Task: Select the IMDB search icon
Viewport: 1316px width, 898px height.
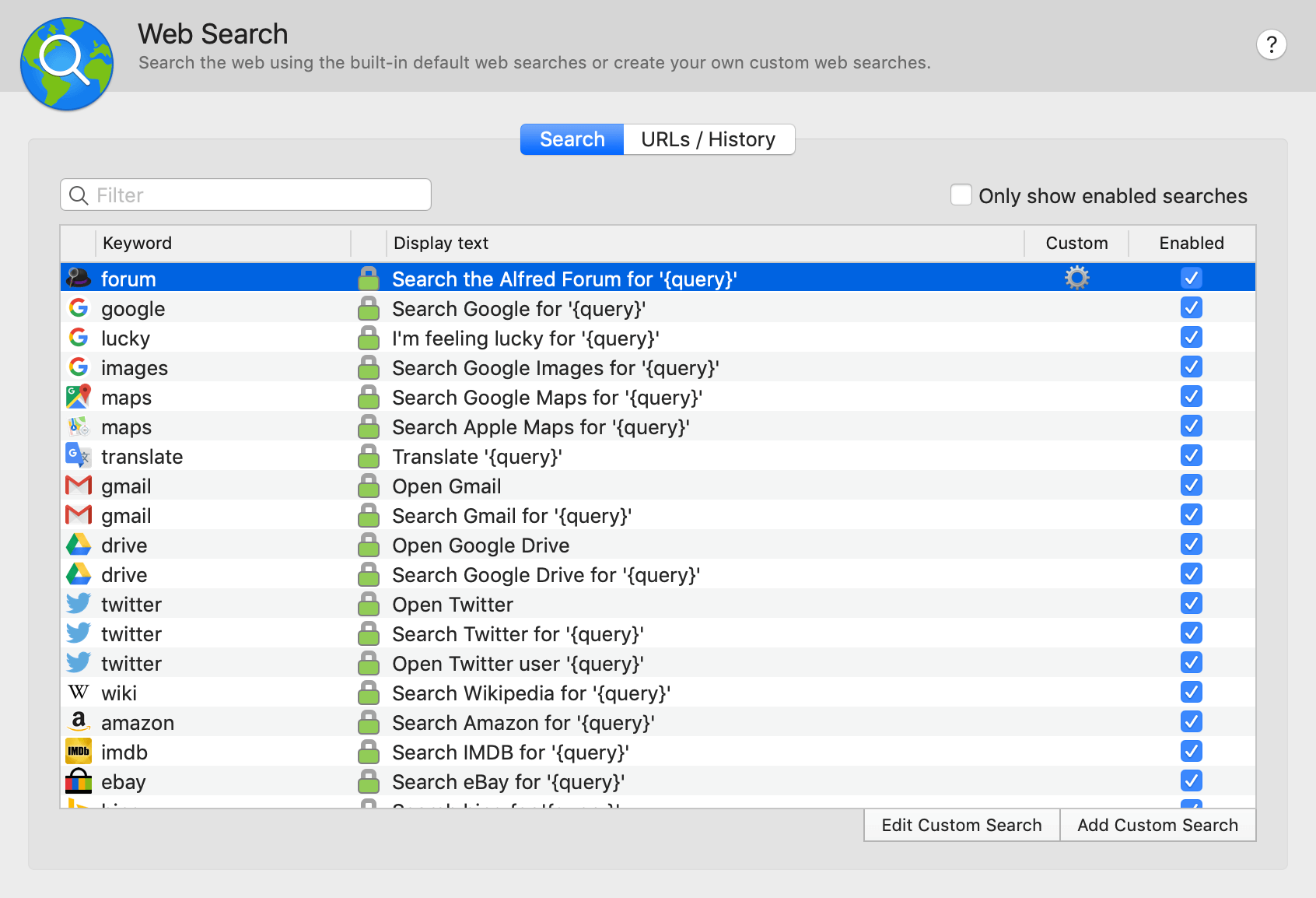Action: (78, 751)
